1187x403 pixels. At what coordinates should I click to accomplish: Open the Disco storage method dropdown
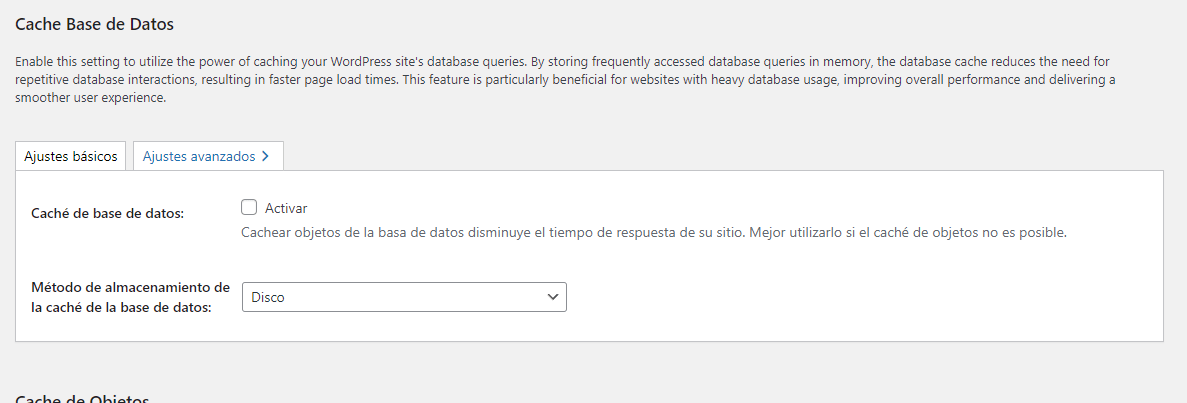tap(404, 297)
